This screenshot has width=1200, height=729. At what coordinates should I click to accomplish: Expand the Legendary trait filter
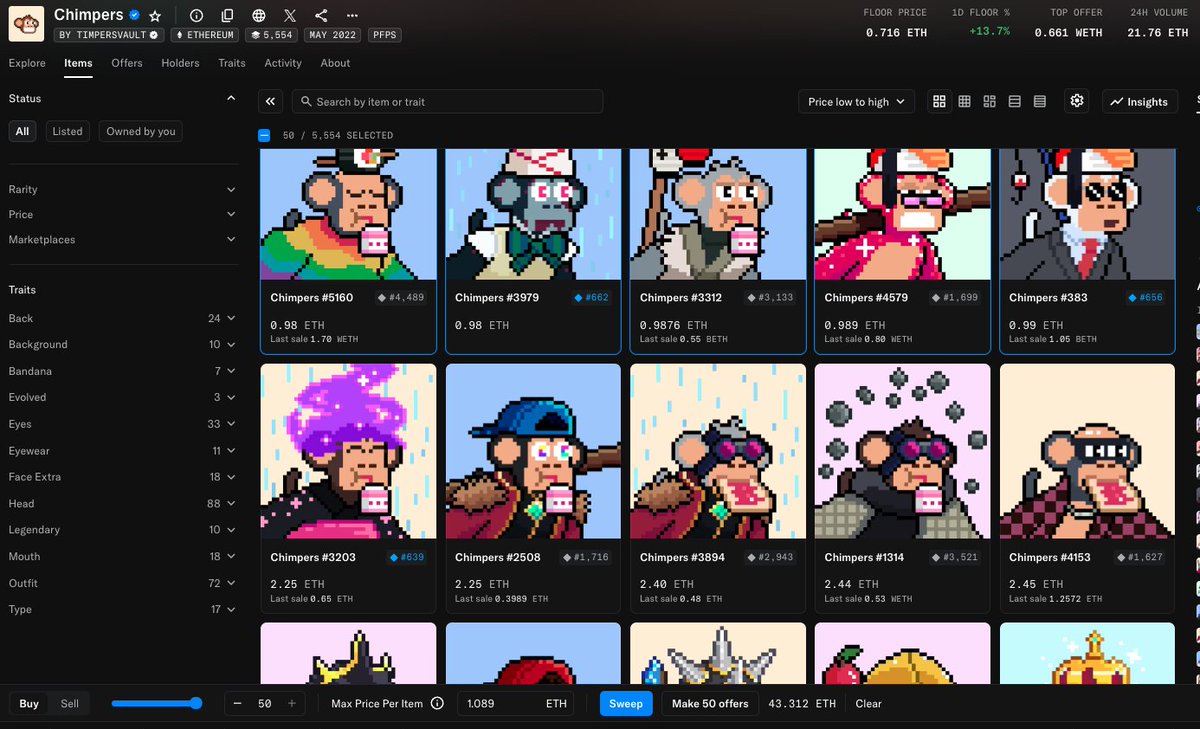(x=122, y=529)
